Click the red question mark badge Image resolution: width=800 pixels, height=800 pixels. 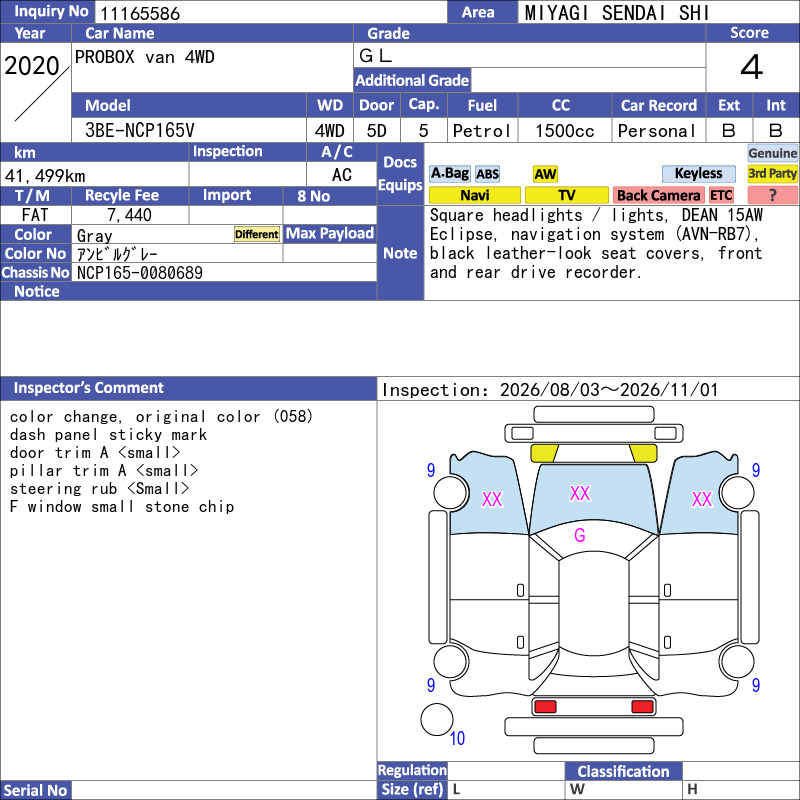point(772,195)
